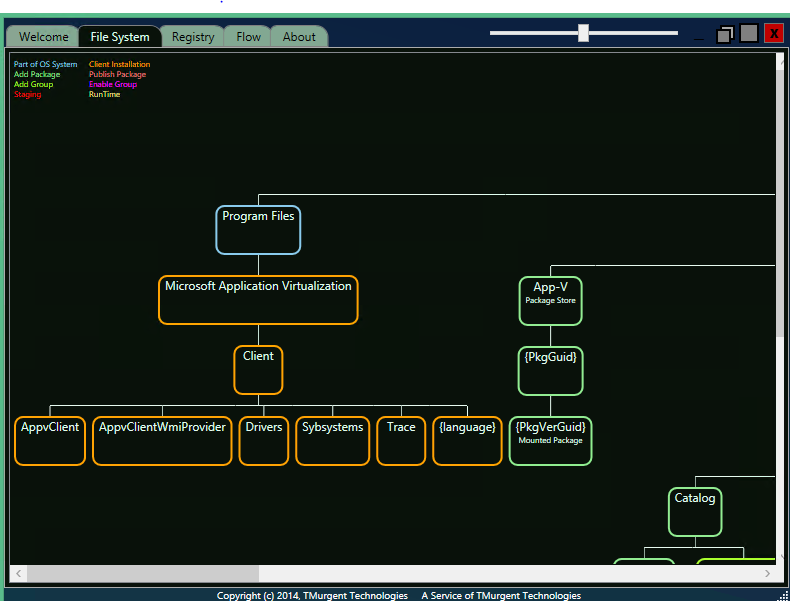The height and width of the screenshot is (601, 790).
Task: Click the Add Package legend entry
Action: (x=37, y=74)
